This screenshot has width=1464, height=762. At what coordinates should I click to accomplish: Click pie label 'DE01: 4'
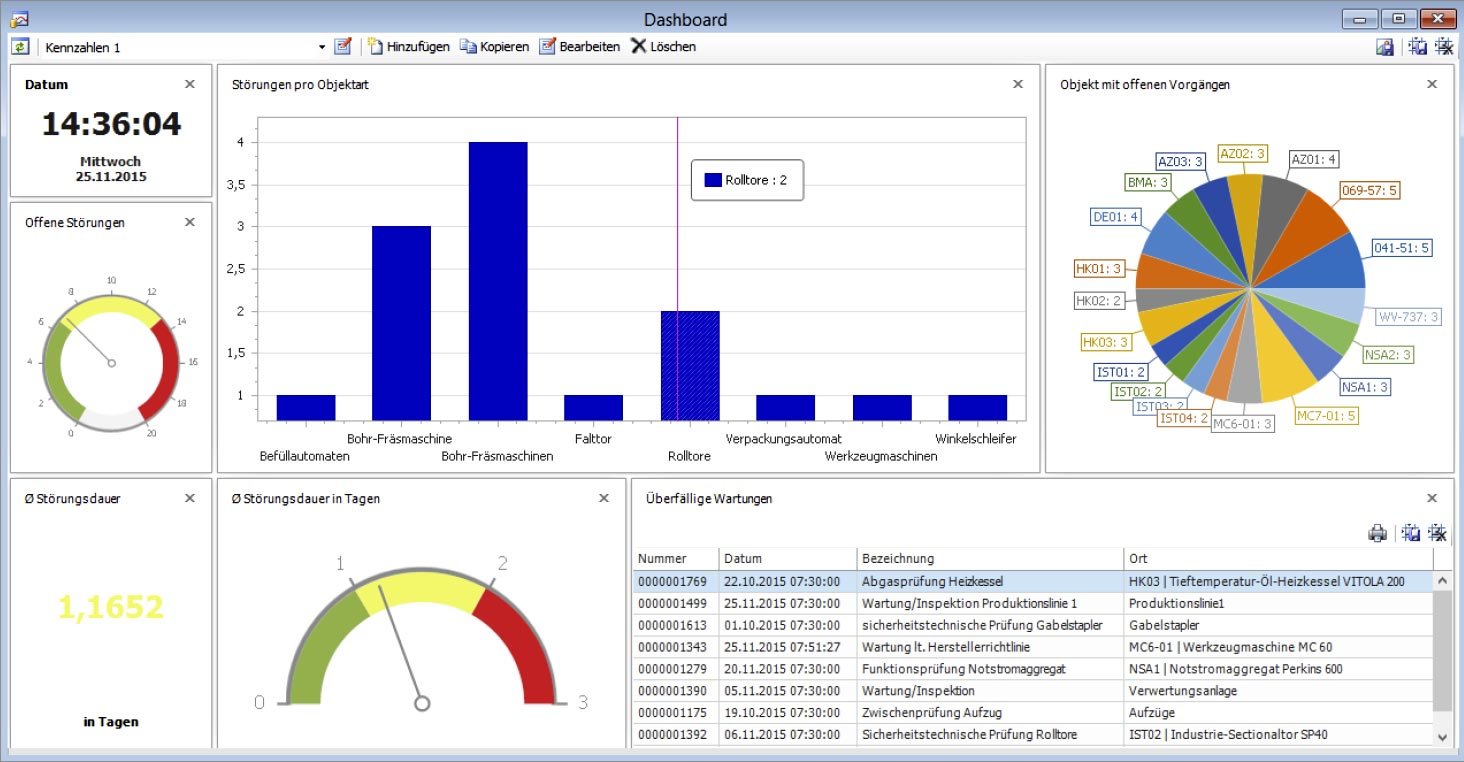coord(1116,217)
